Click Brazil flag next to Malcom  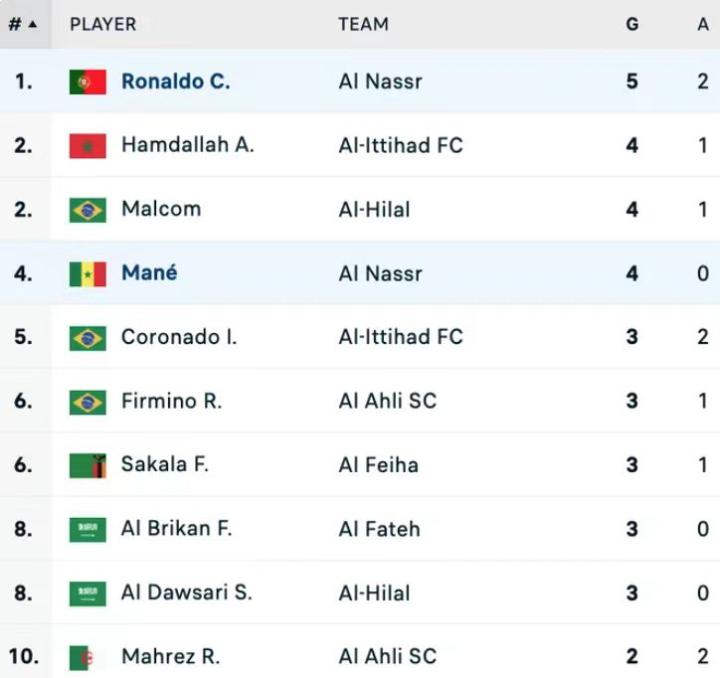pyautogui.click(x=88, y=210)
